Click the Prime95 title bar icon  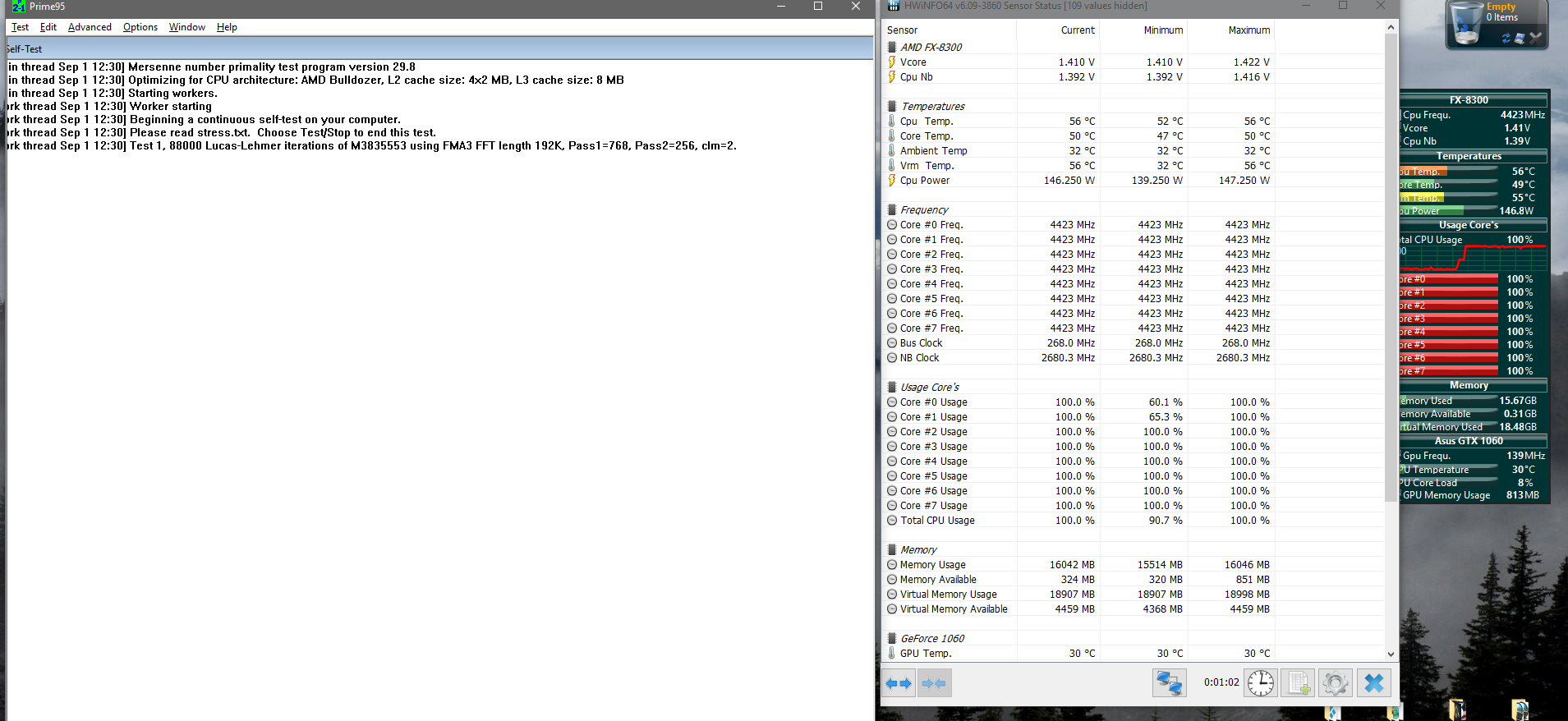tap(19, 7)
